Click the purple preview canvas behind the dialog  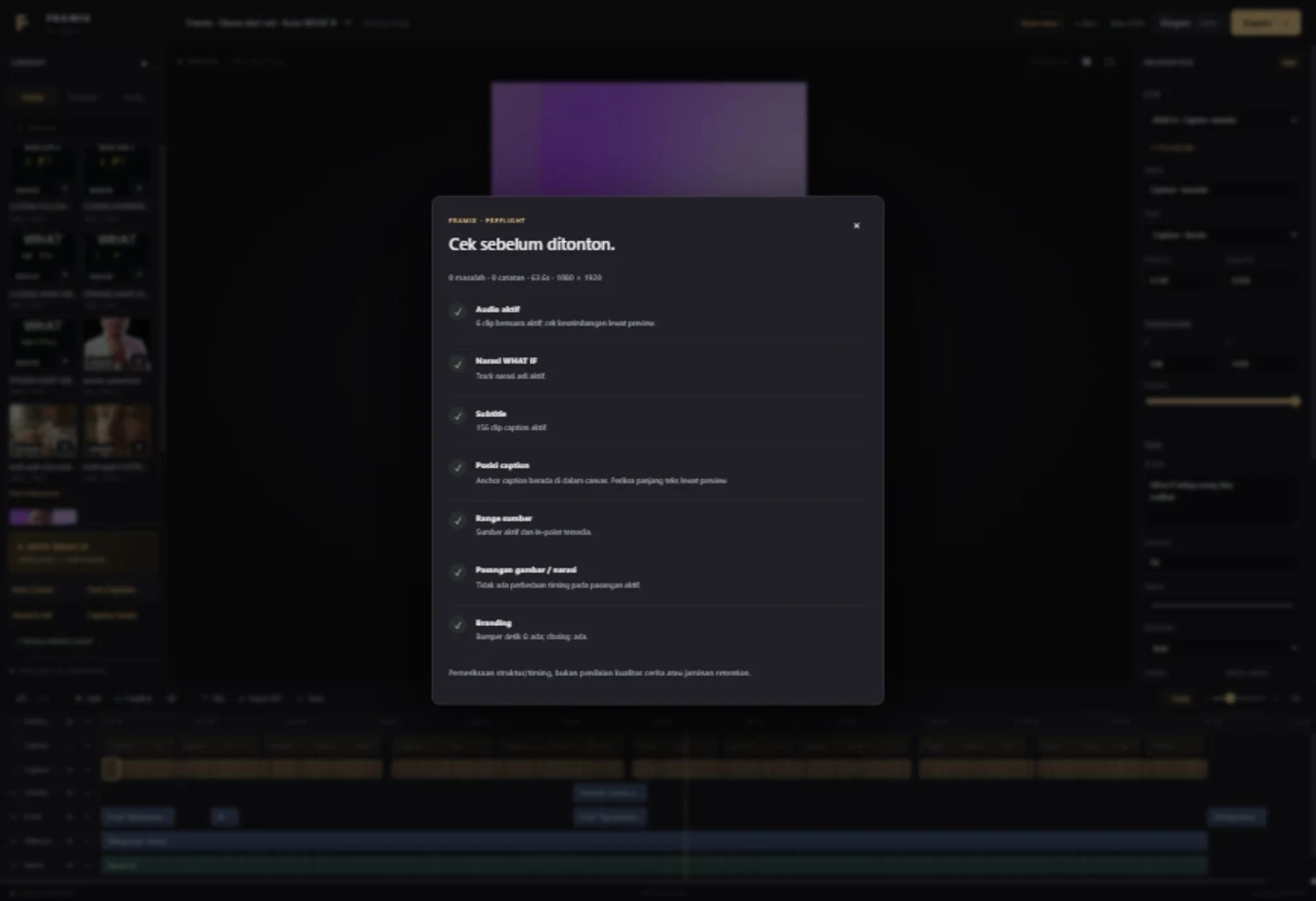pos(649,139)
